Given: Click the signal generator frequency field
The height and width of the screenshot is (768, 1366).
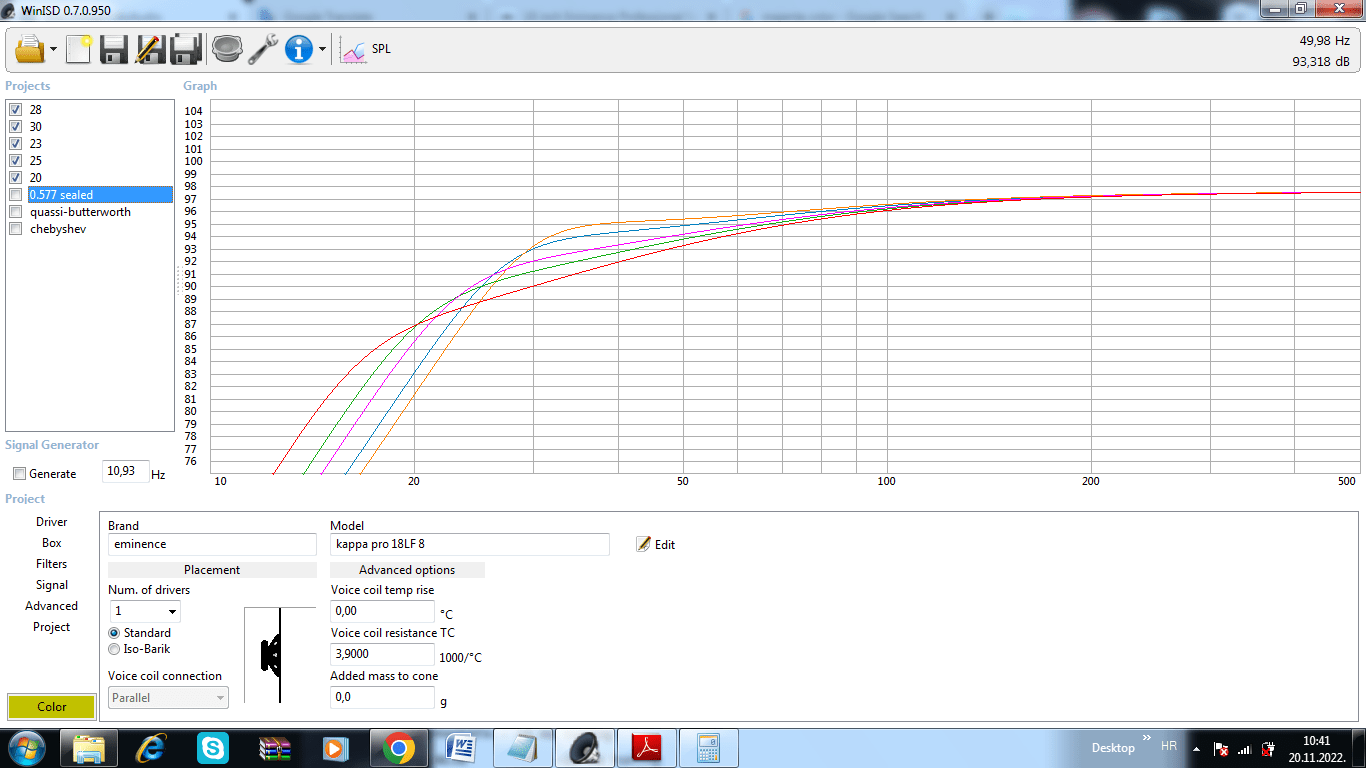Looking at the screenshot, I should 126,471.
